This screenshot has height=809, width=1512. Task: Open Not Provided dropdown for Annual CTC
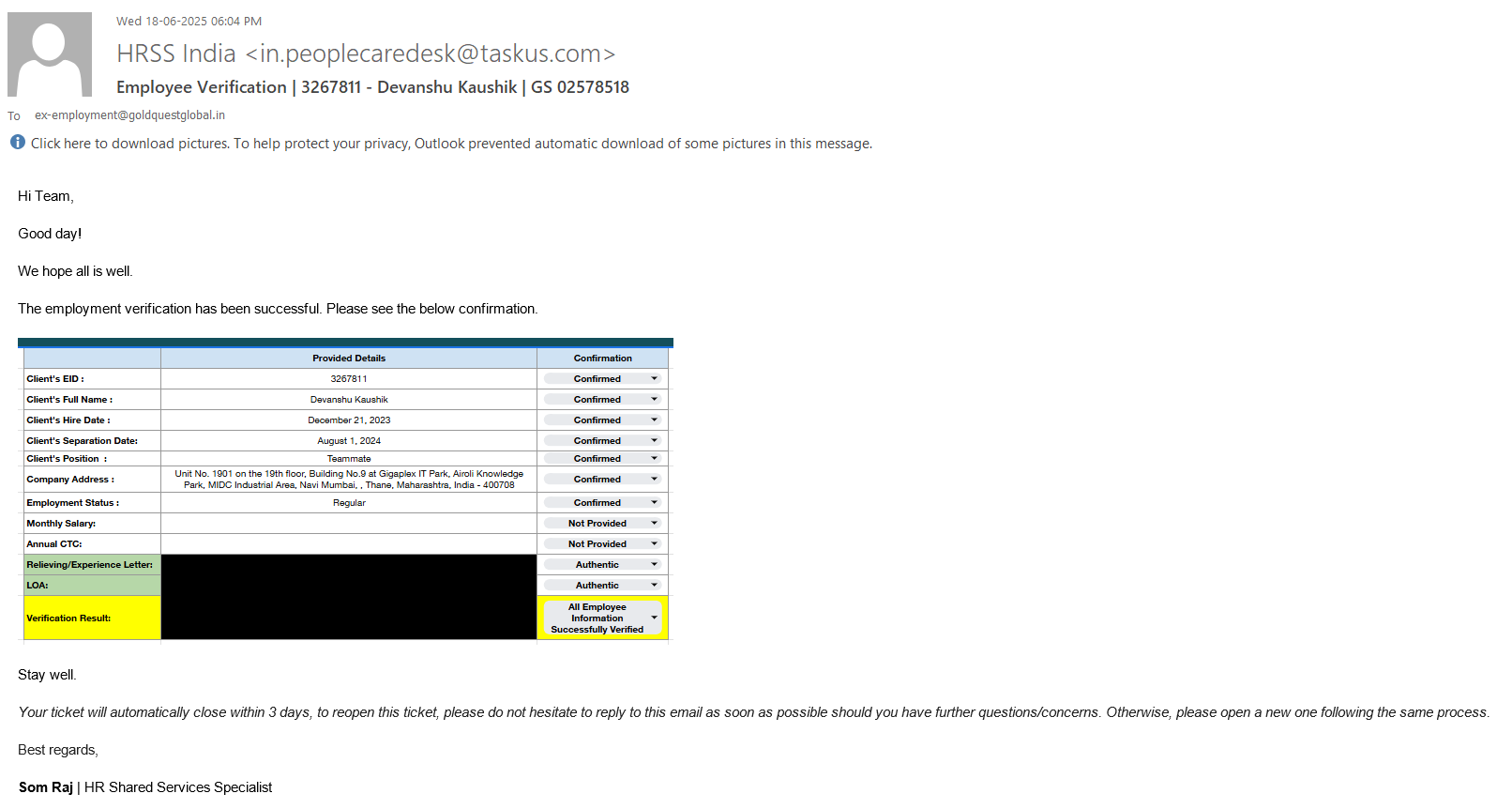[602, 544]
